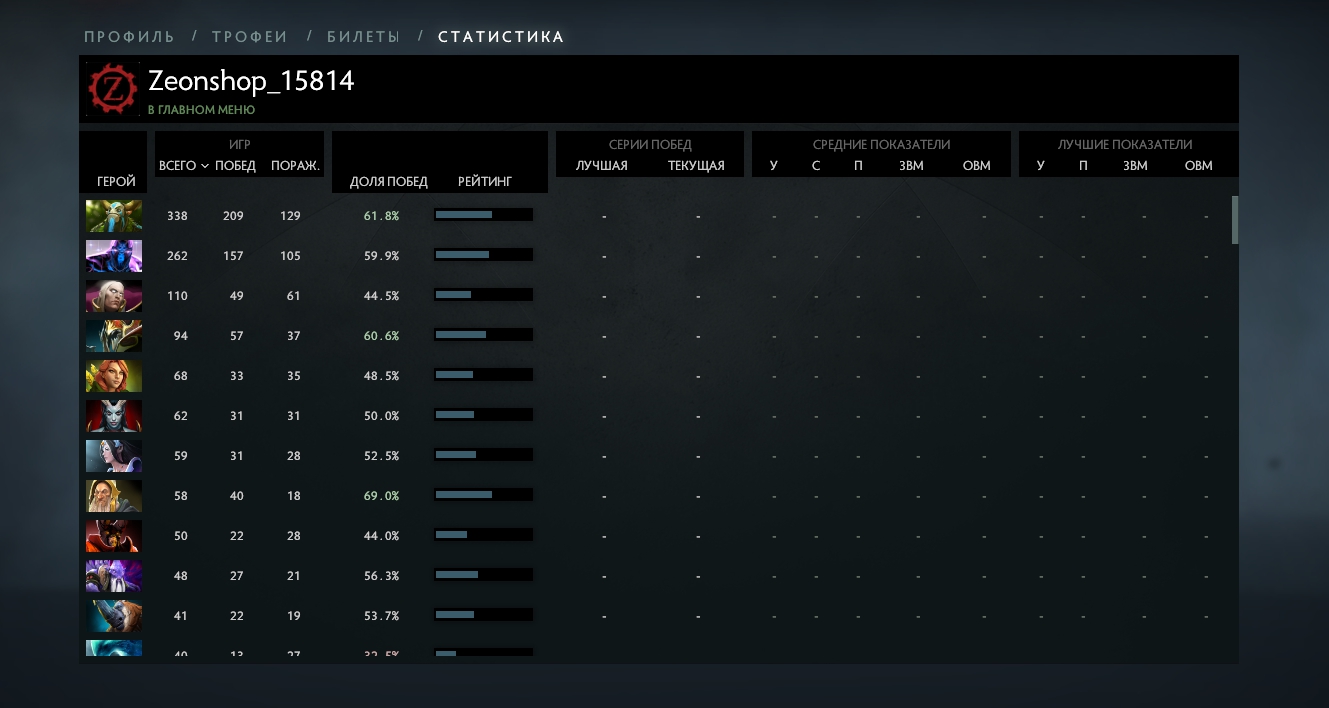Pick hero portrait in the 59 games row
1329x708 pixels.
click(x=114, y=456)
